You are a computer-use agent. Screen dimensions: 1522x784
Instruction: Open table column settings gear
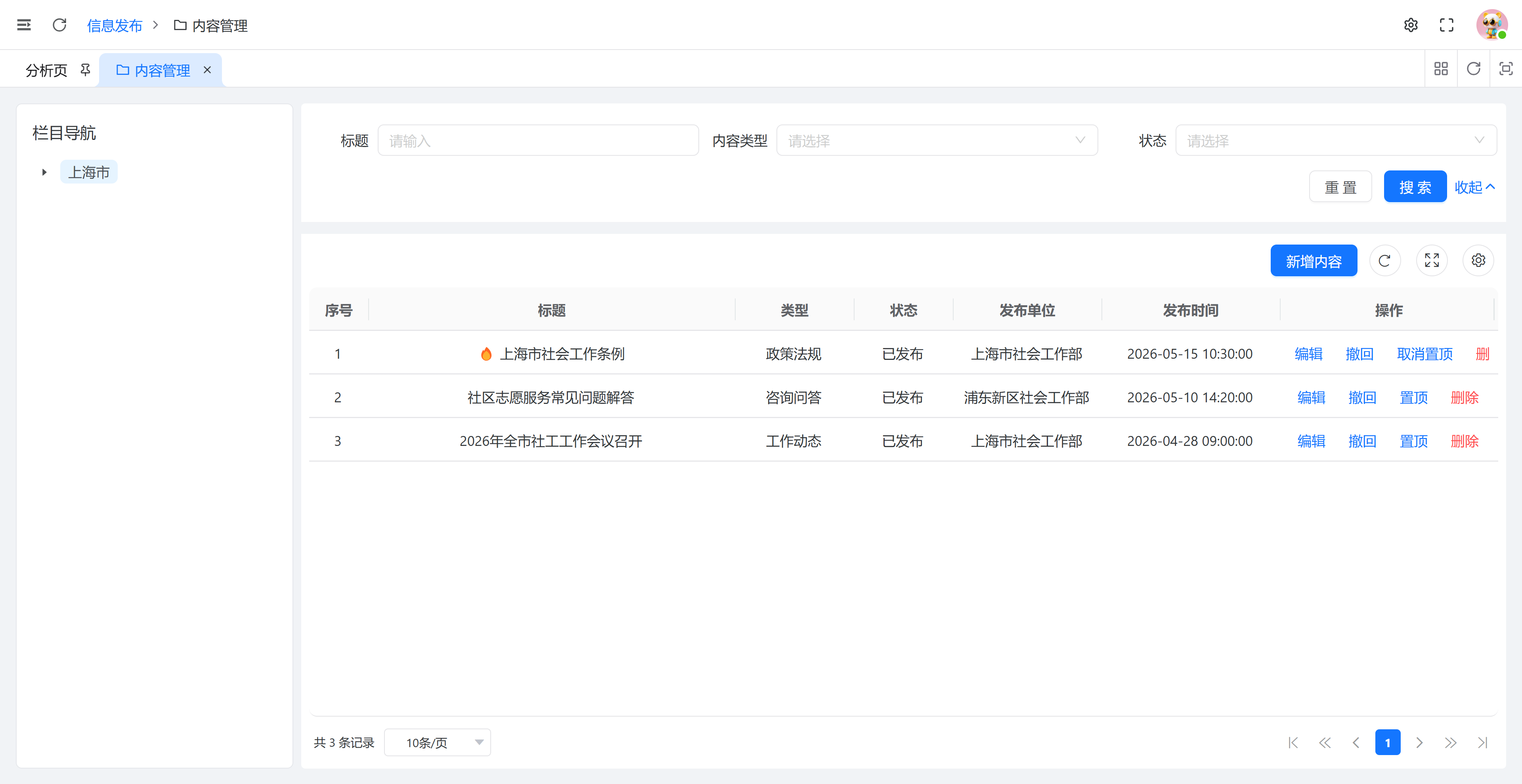pyautogui.click(x=1478, y=260)
